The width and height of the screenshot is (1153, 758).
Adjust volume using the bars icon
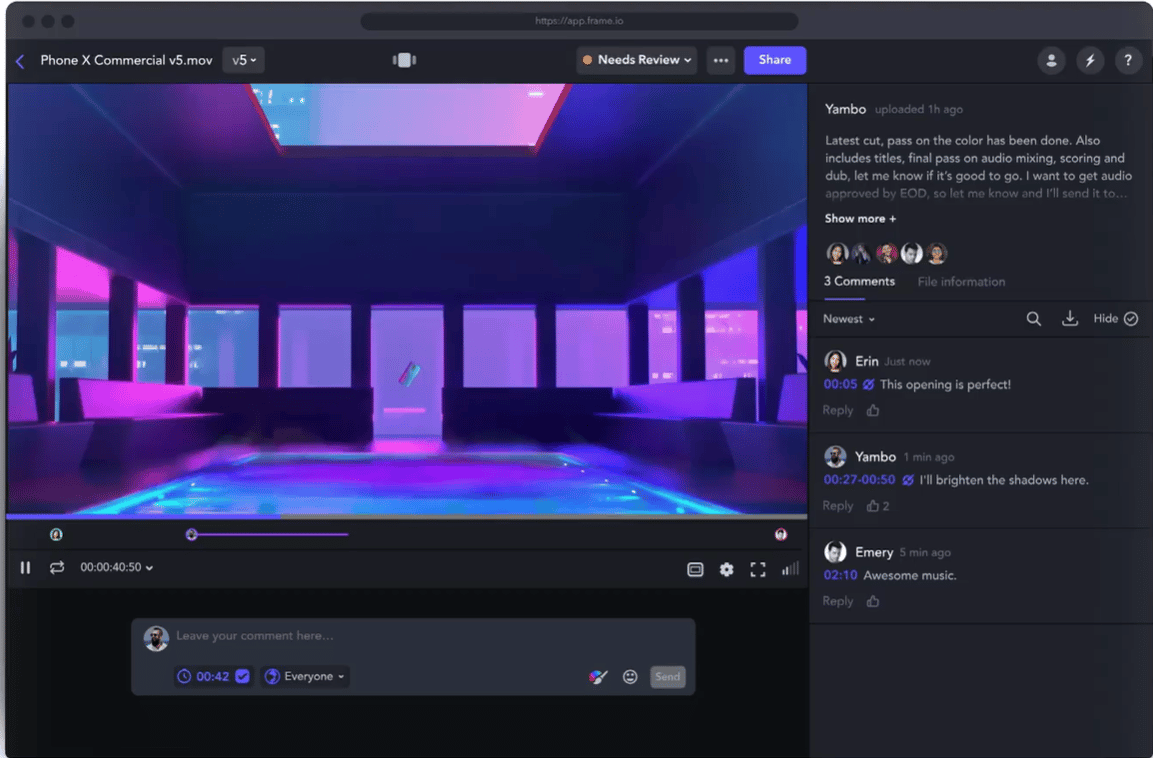[x=790, y=569]
